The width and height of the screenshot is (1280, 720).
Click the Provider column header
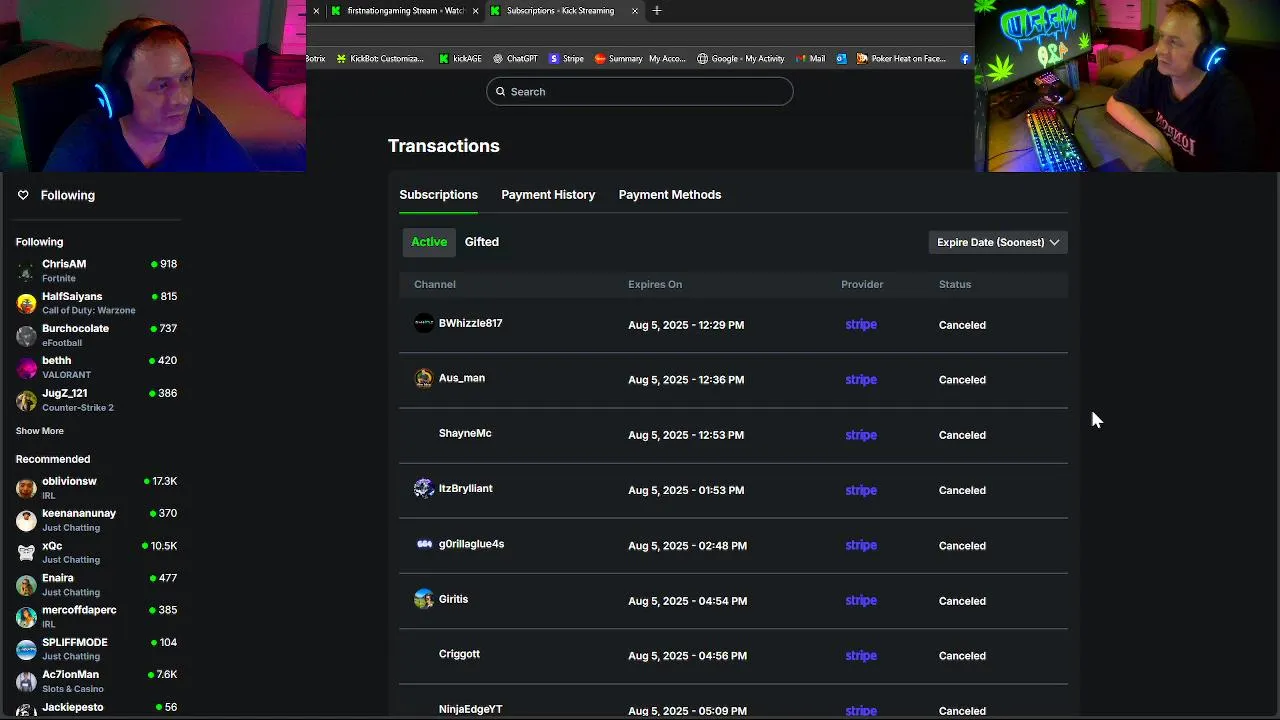tap(862, 284)
